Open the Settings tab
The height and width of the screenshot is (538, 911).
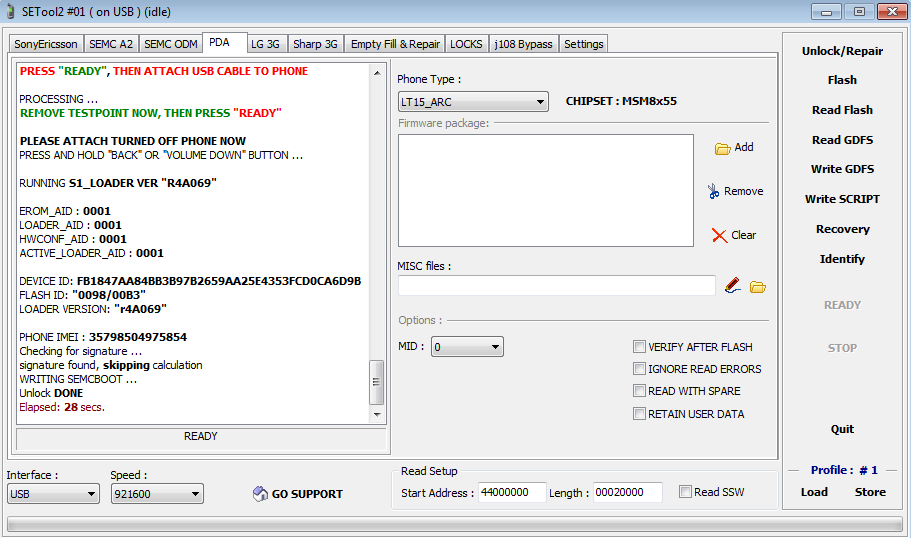[x=584, y=44]
